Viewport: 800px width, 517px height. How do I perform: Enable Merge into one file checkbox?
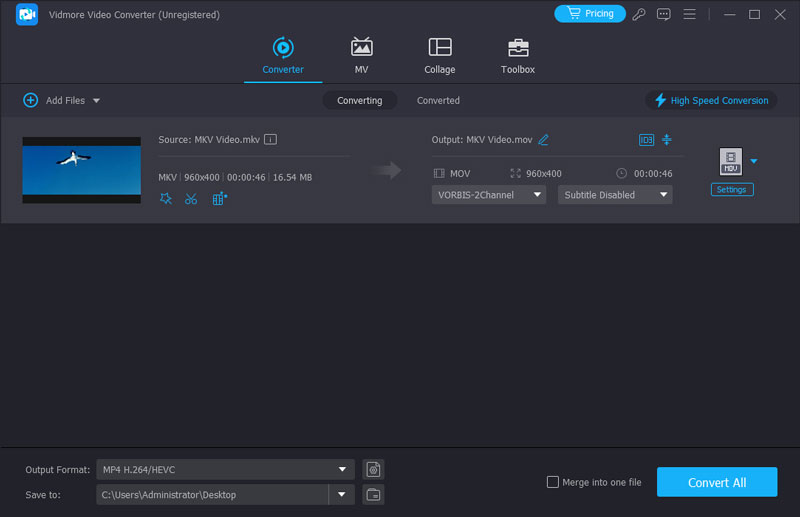tap(553, 482)
